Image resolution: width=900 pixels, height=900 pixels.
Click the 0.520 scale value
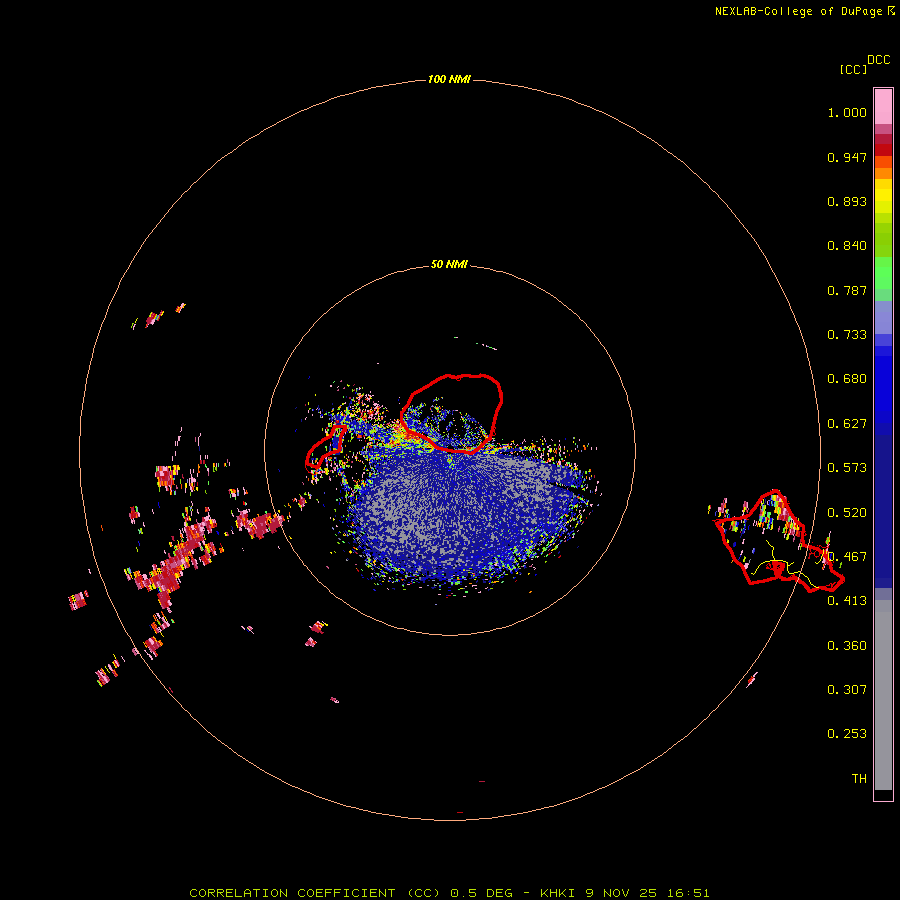(847, 513)
